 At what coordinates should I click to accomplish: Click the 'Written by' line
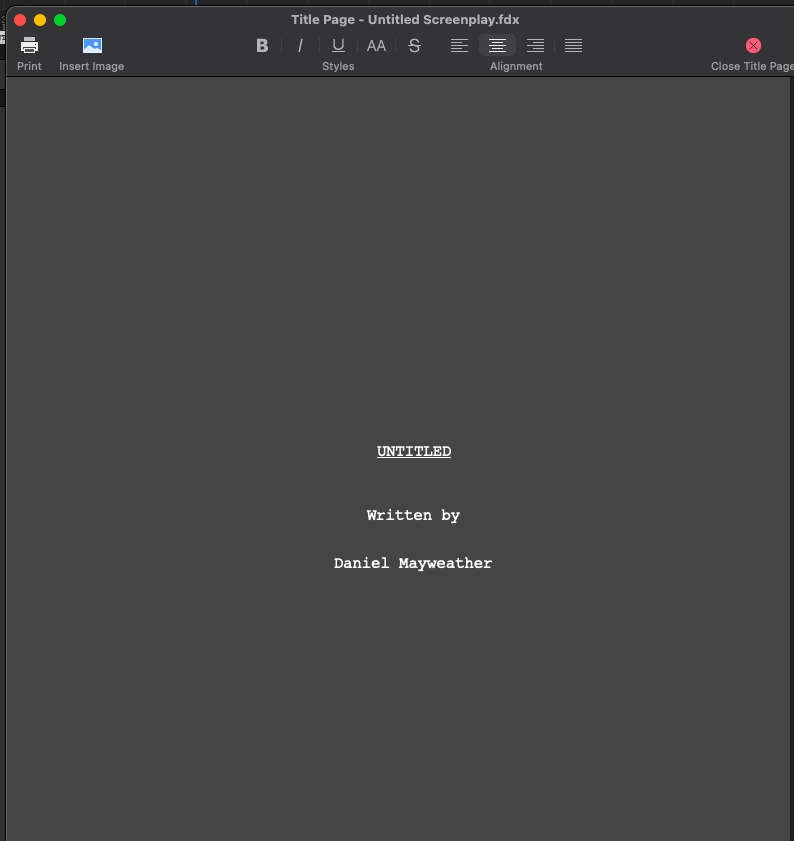(x=413, y=515)
